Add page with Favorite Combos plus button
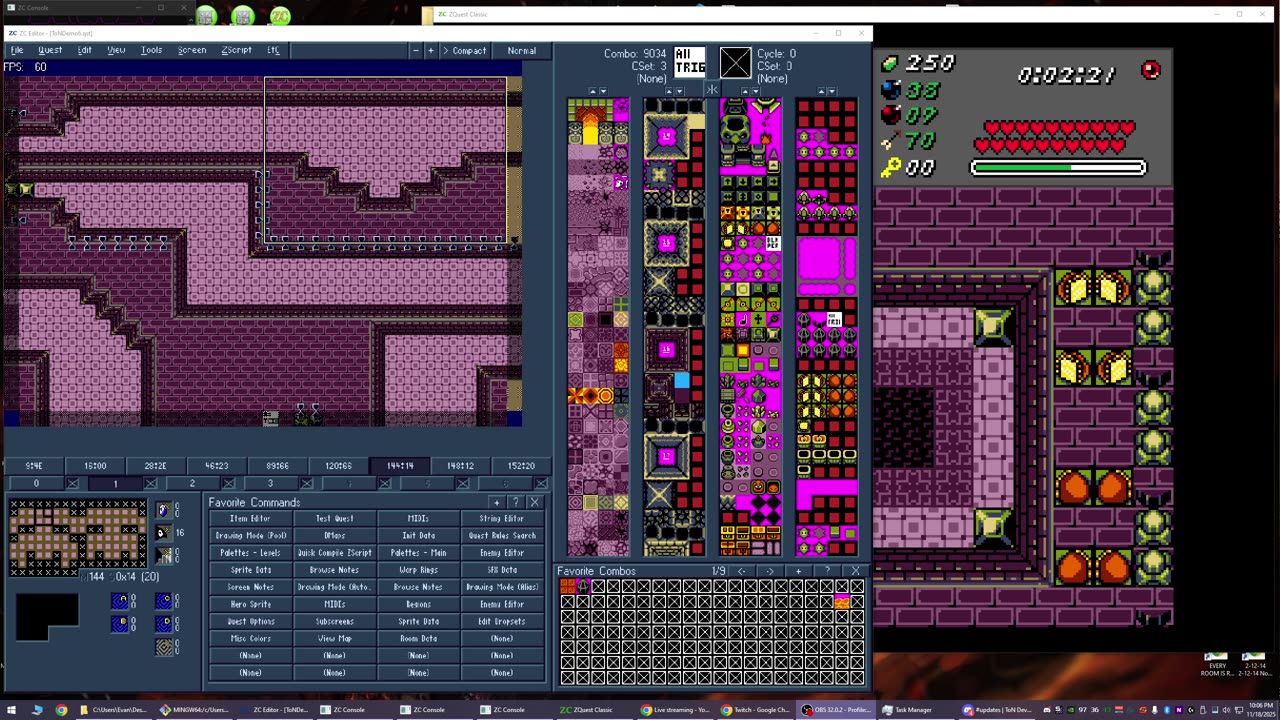 [798, 571]
